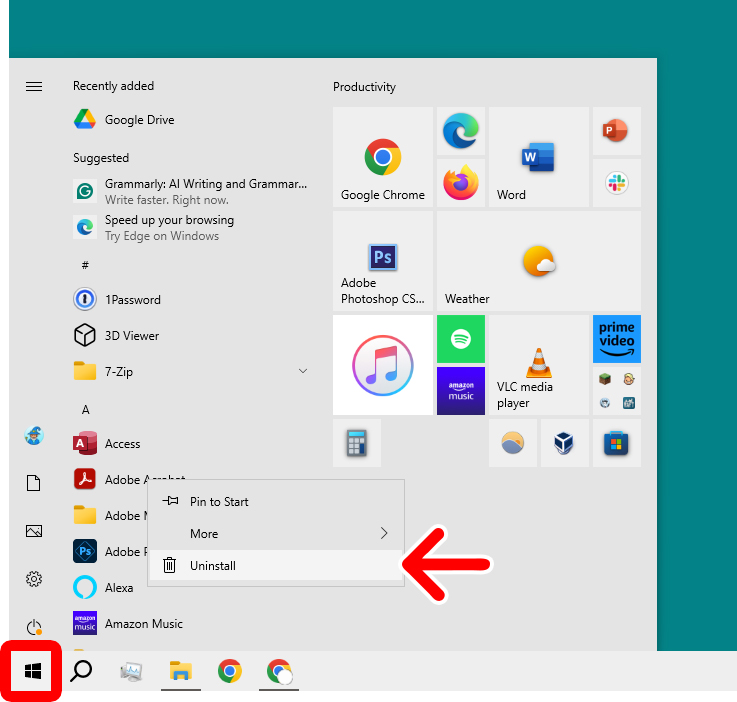Click the pushpin icon beside Pin to Start

tap(170, 501)
